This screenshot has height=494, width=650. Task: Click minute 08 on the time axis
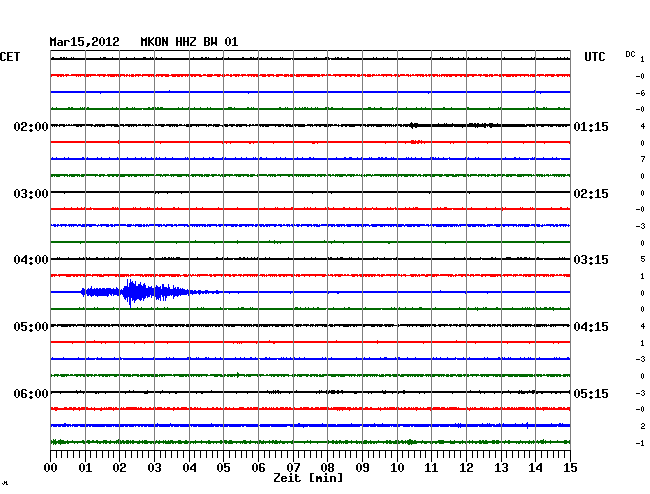click(x=327, y=468)
